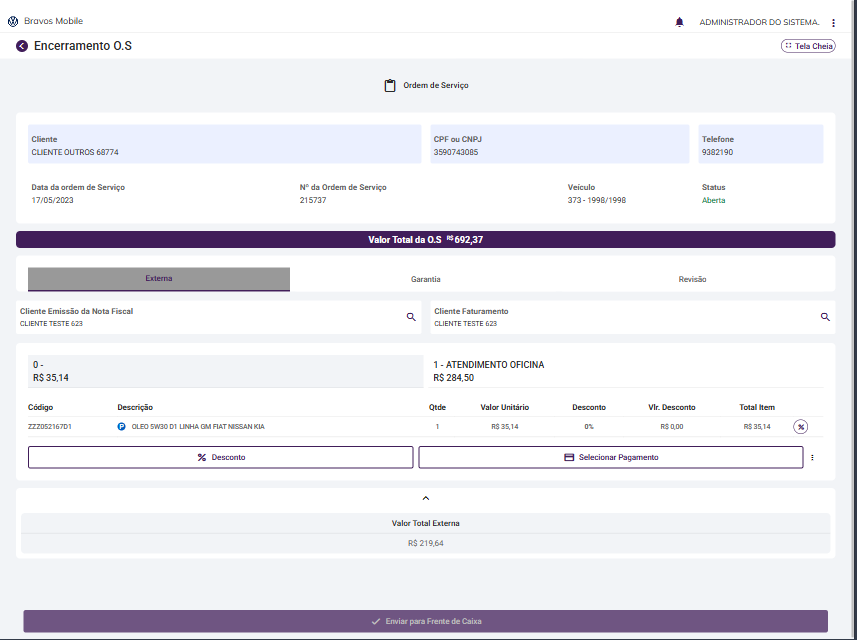Viewport: 857px width, 640px height.
Task: Open notifications bell icon
Action: [x=679, y=22]
